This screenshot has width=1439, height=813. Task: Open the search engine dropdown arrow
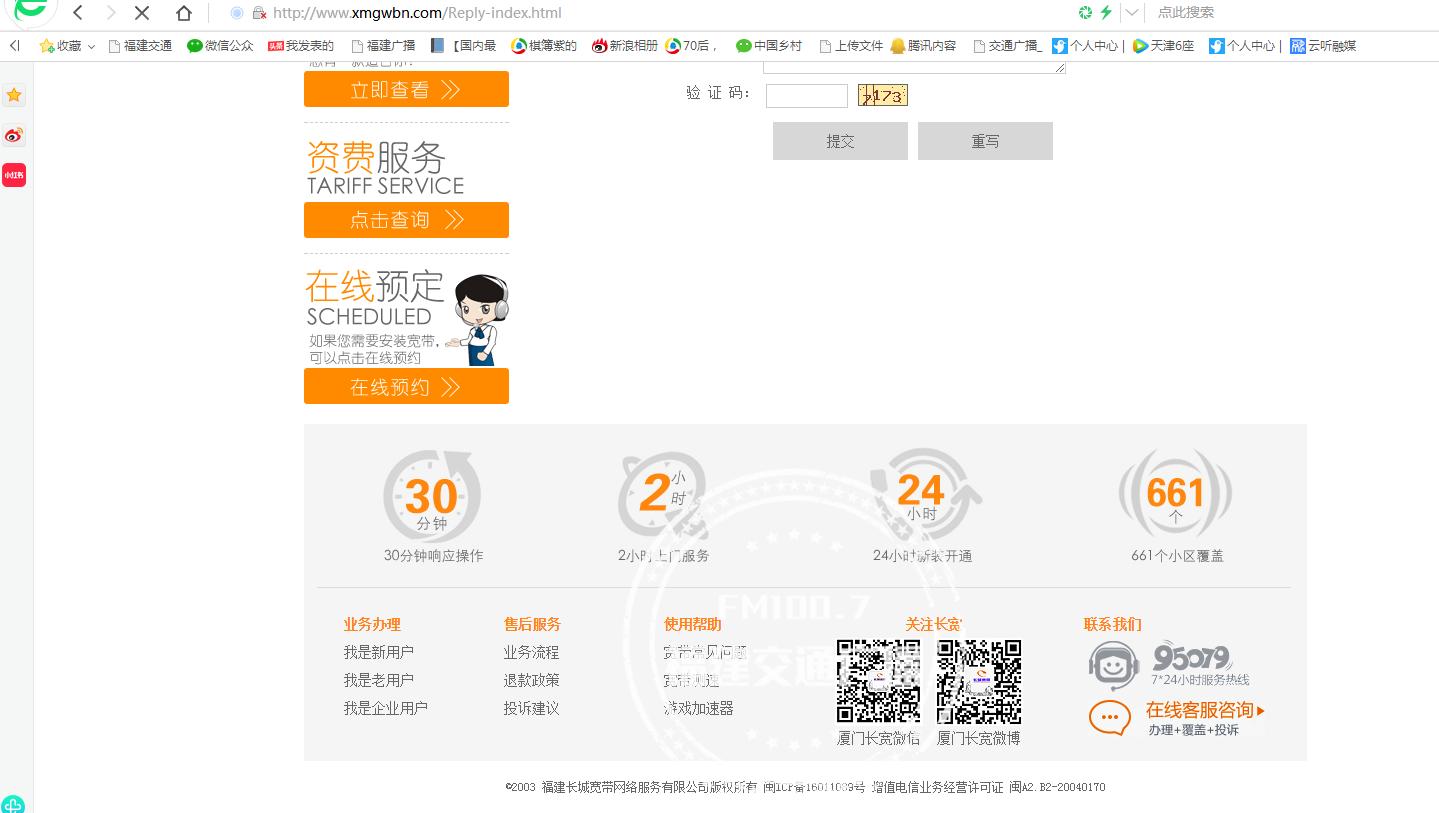(x=1131, y=12)
